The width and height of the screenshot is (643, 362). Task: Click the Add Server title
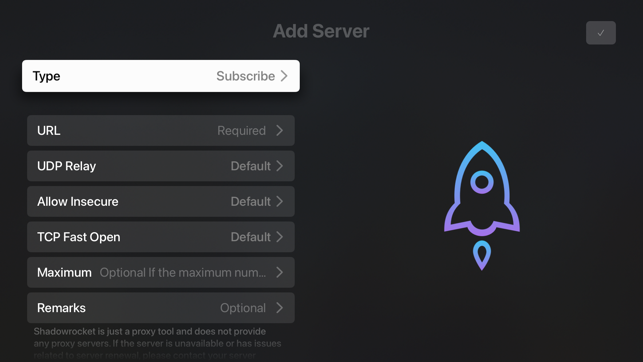(x=321, y=31)
